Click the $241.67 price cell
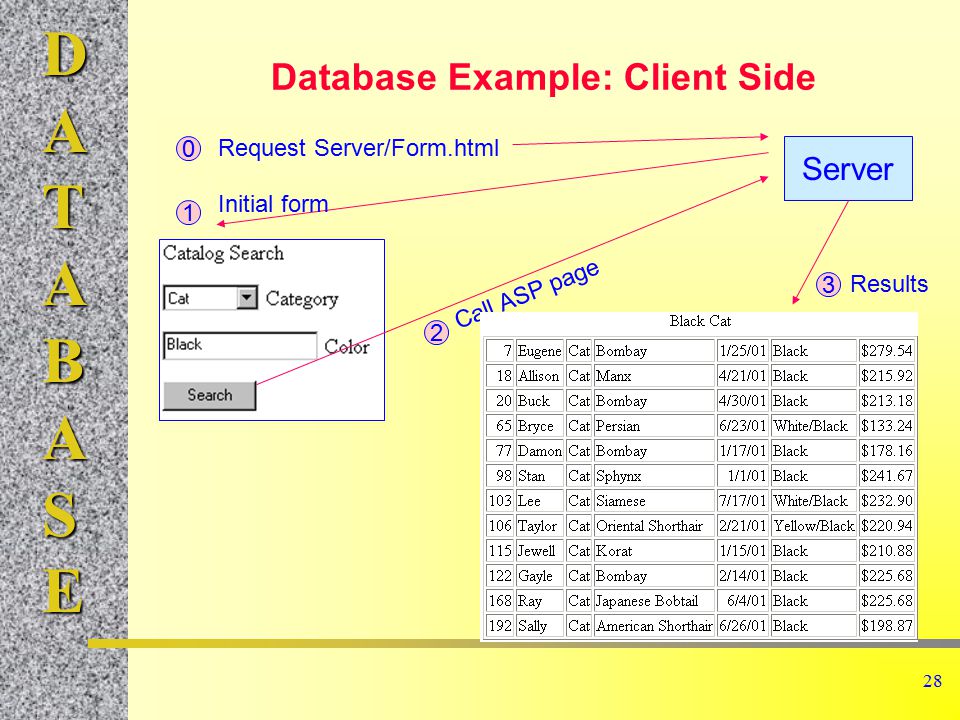This screenshot has width=960, height=720. point(887,476)
